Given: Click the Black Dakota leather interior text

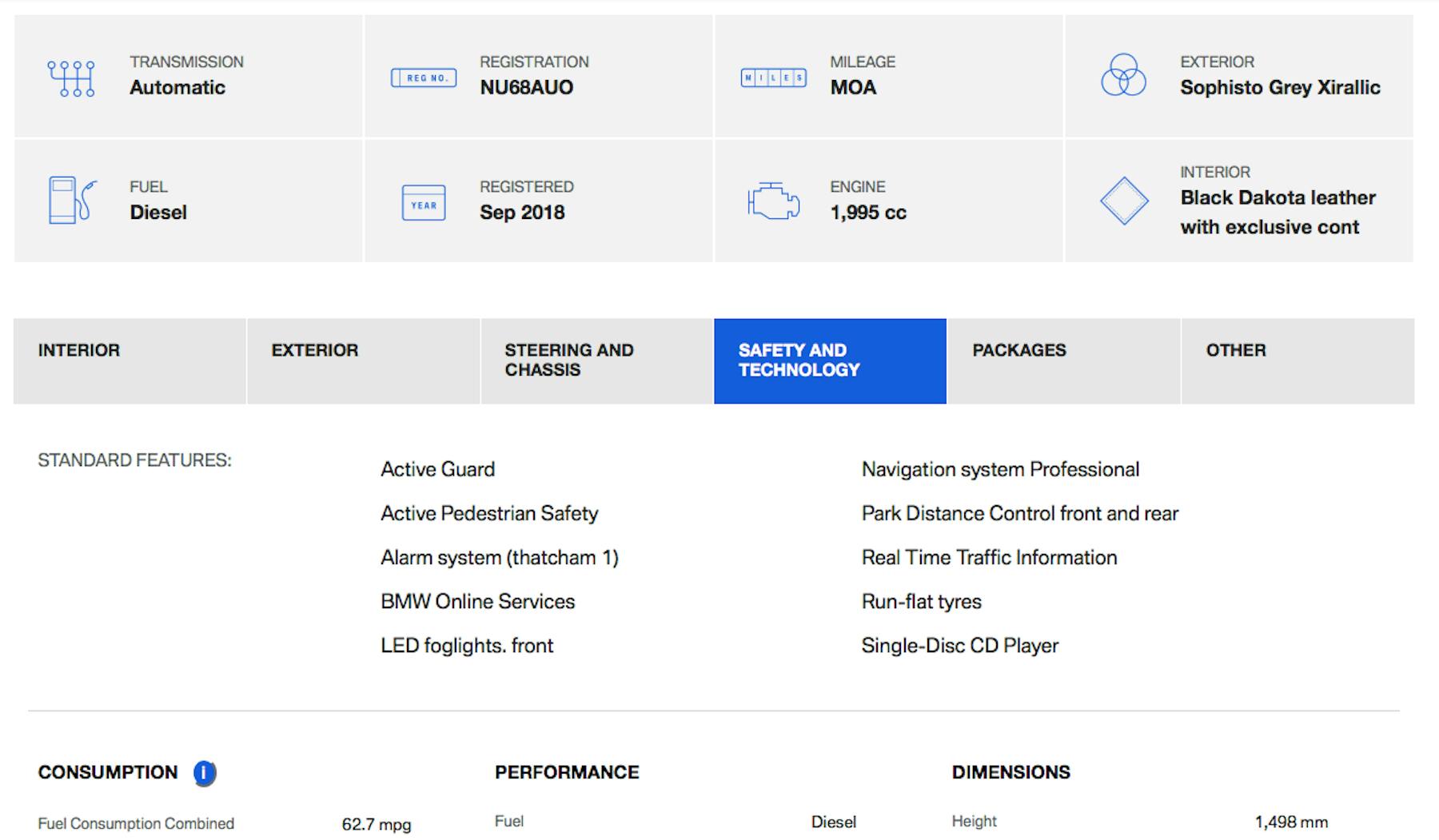Looking at the screenshot, I should (x=1278, y=213).
